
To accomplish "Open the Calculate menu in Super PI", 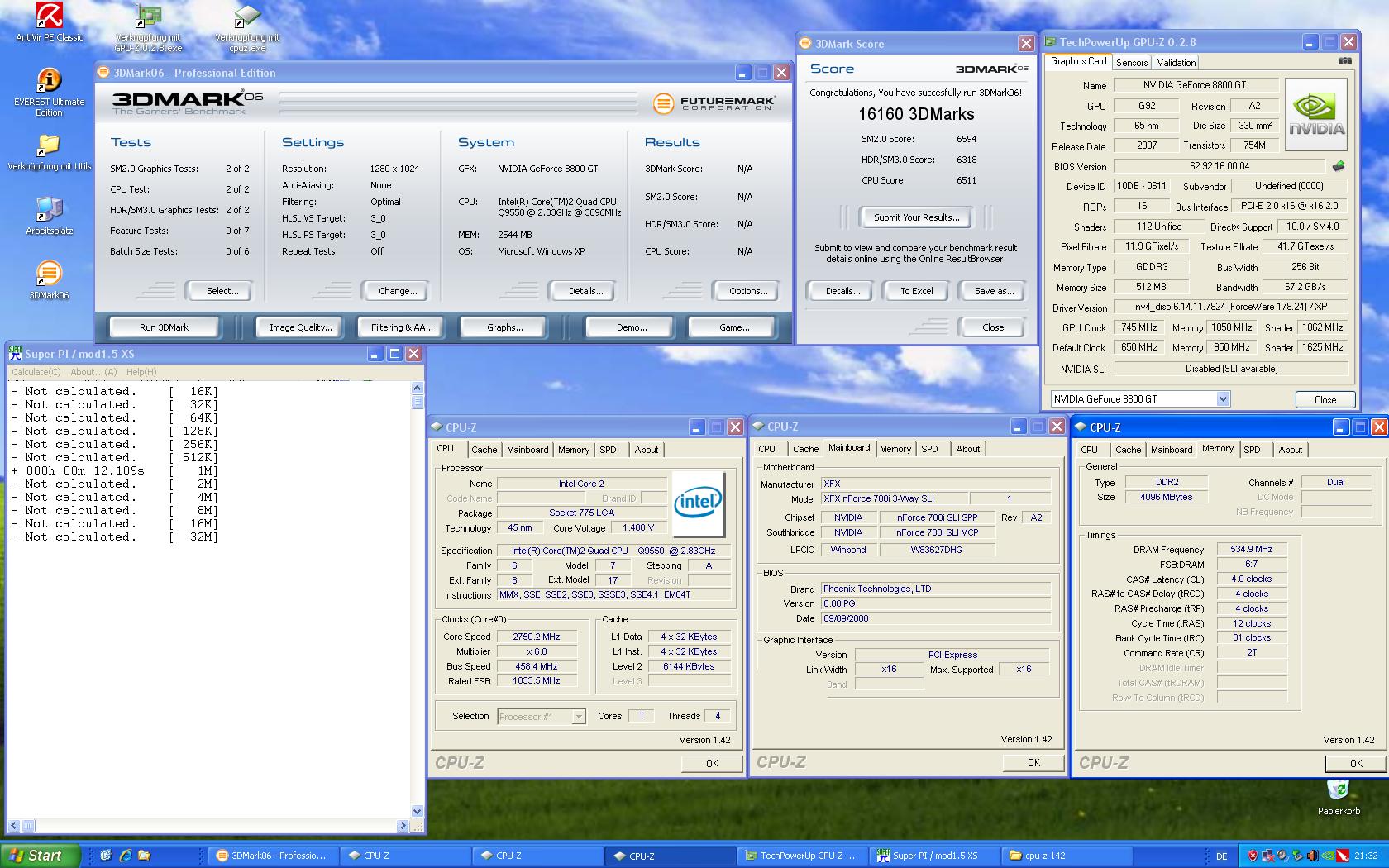I will (x=36, y=372).
